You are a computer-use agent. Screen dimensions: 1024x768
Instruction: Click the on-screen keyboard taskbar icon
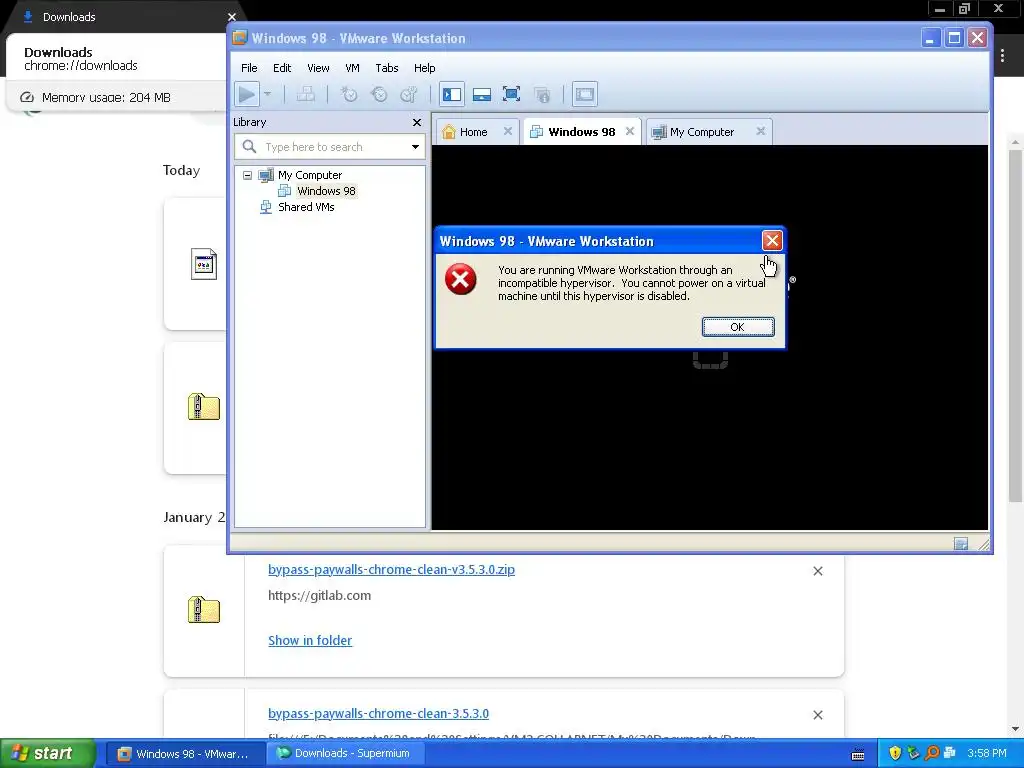(x=858, y=754)
